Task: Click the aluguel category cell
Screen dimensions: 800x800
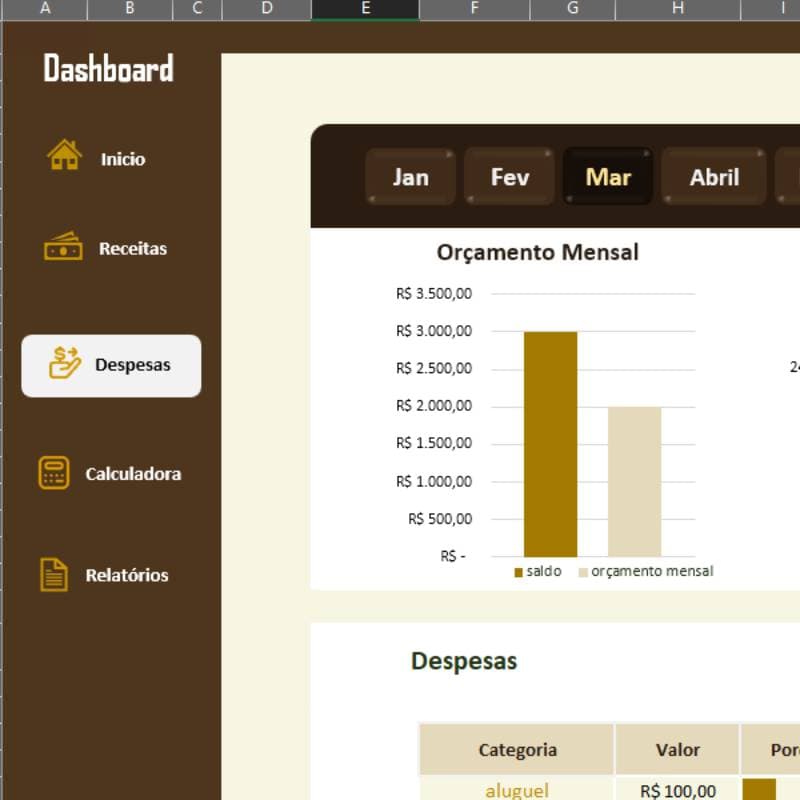Action: (517, 790)
